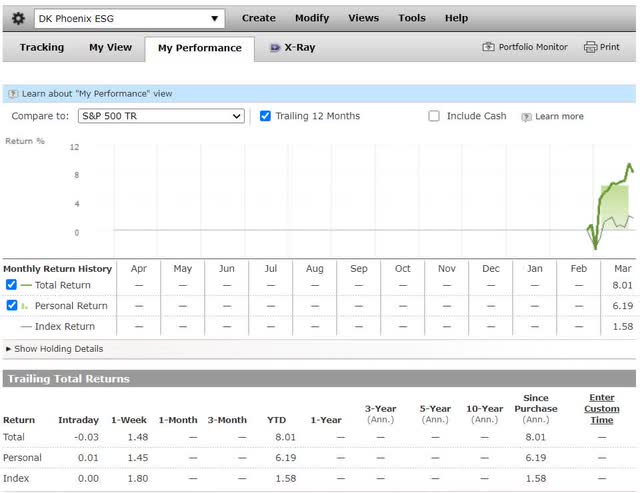Image resolution: width=640 pixels, height=493 pixels.
Task: Click the Print link
Action: click(x=609, y=47)
